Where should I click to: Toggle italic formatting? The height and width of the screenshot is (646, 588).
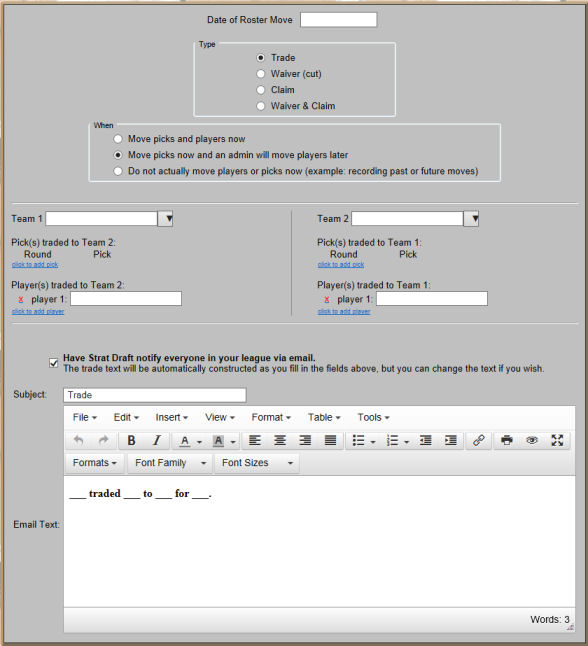pyautogui.click(x=157, y=440)
